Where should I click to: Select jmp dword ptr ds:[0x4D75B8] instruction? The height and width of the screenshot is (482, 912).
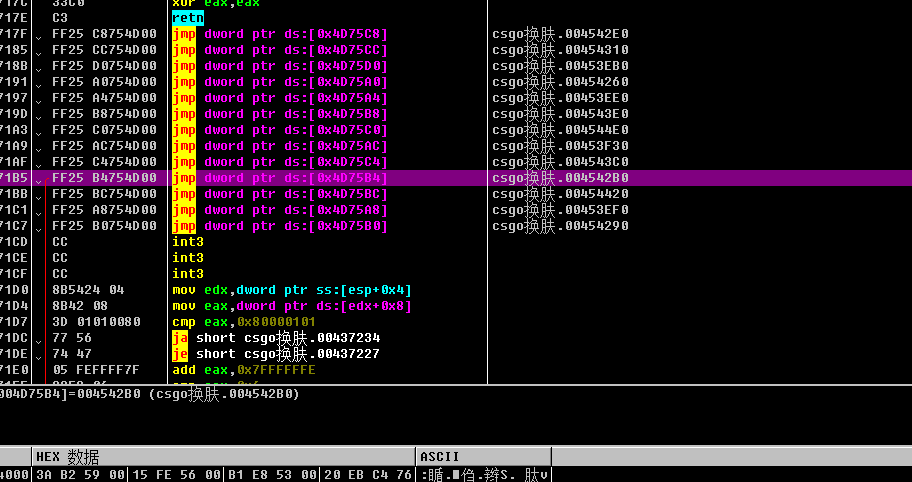[280, 114]
